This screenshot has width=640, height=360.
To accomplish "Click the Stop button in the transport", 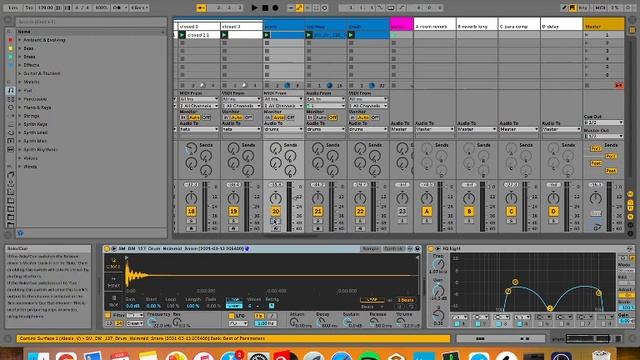I will [x=265, y=7].
